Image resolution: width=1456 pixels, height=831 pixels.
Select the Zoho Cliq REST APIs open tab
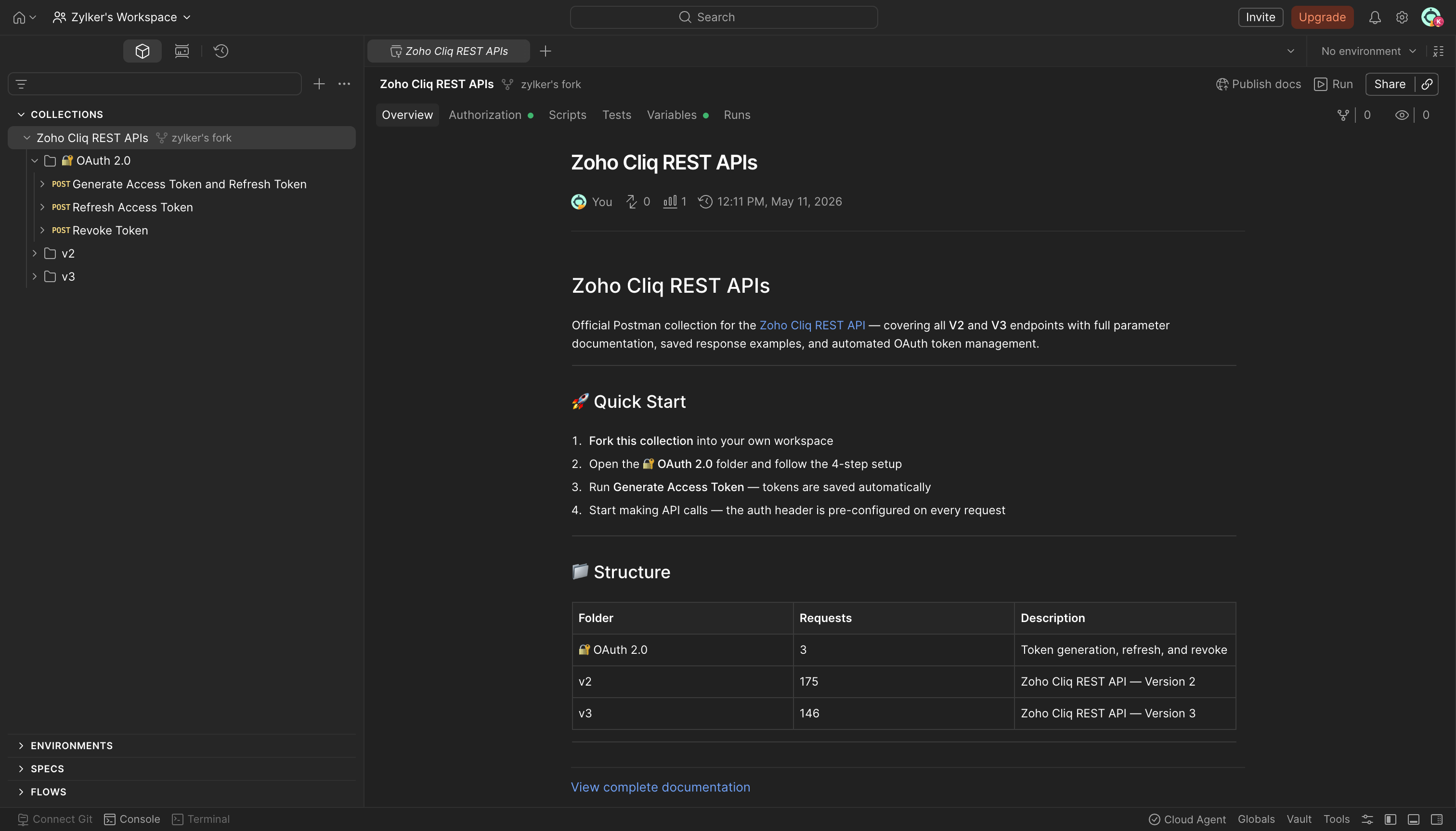pos(449,52)
